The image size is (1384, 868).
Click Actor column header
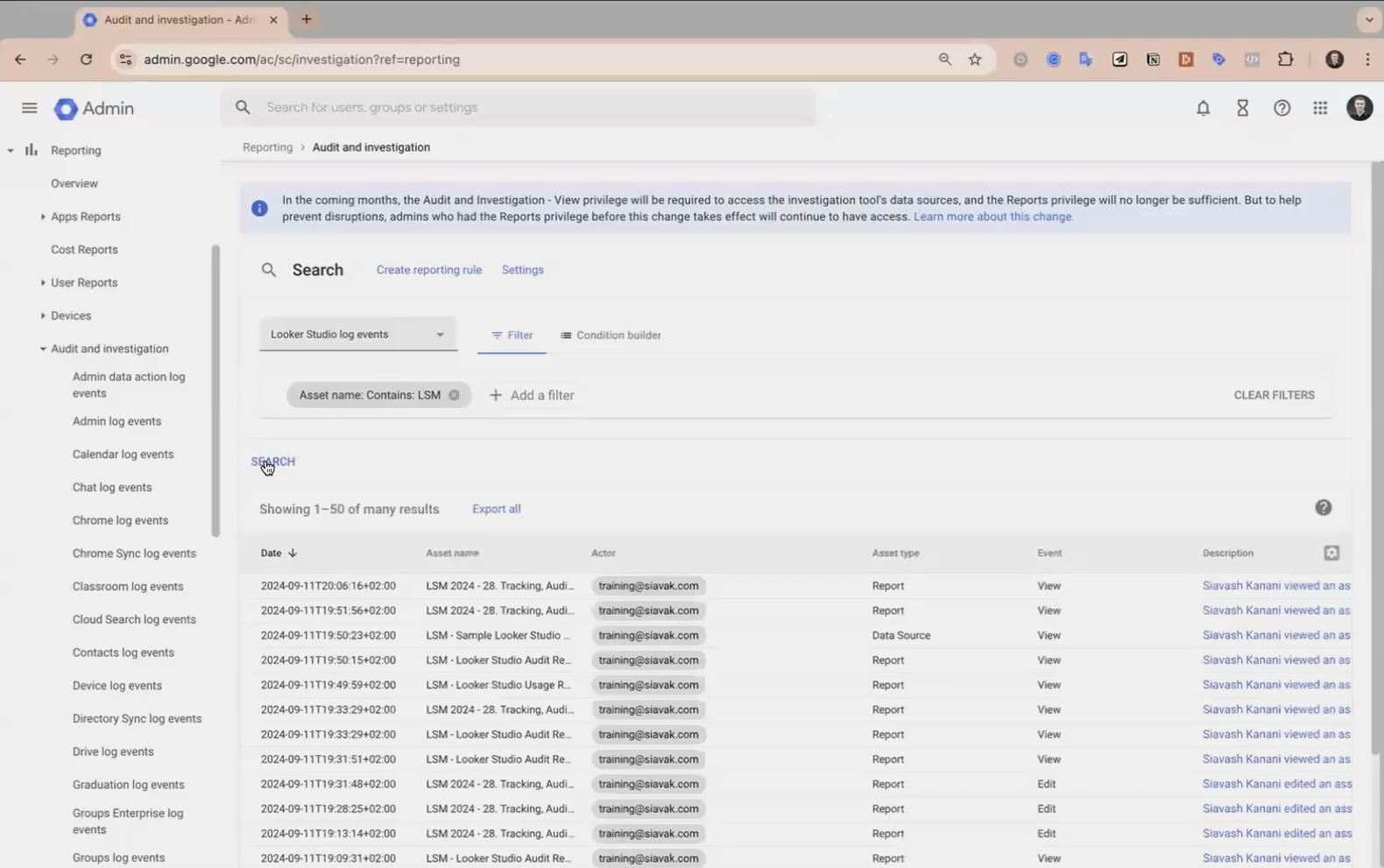604,553
